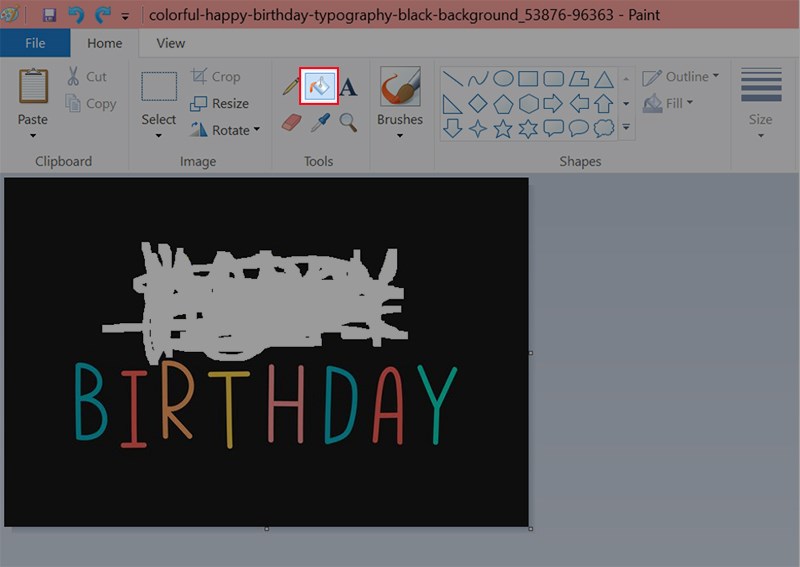Switch to the View tab
This screenshot has width=800, height=567.
click(x=171, y=43)
